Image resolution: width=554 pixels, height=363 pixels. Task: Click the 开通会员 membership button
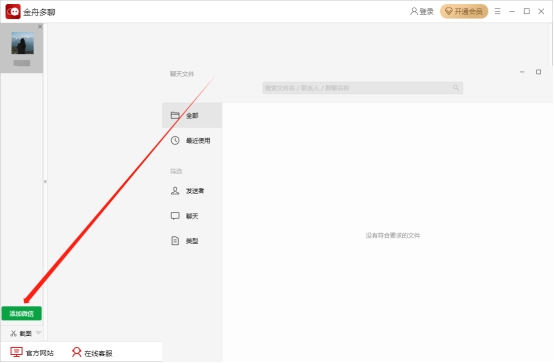pyautogui.click(x=464, y=11)
